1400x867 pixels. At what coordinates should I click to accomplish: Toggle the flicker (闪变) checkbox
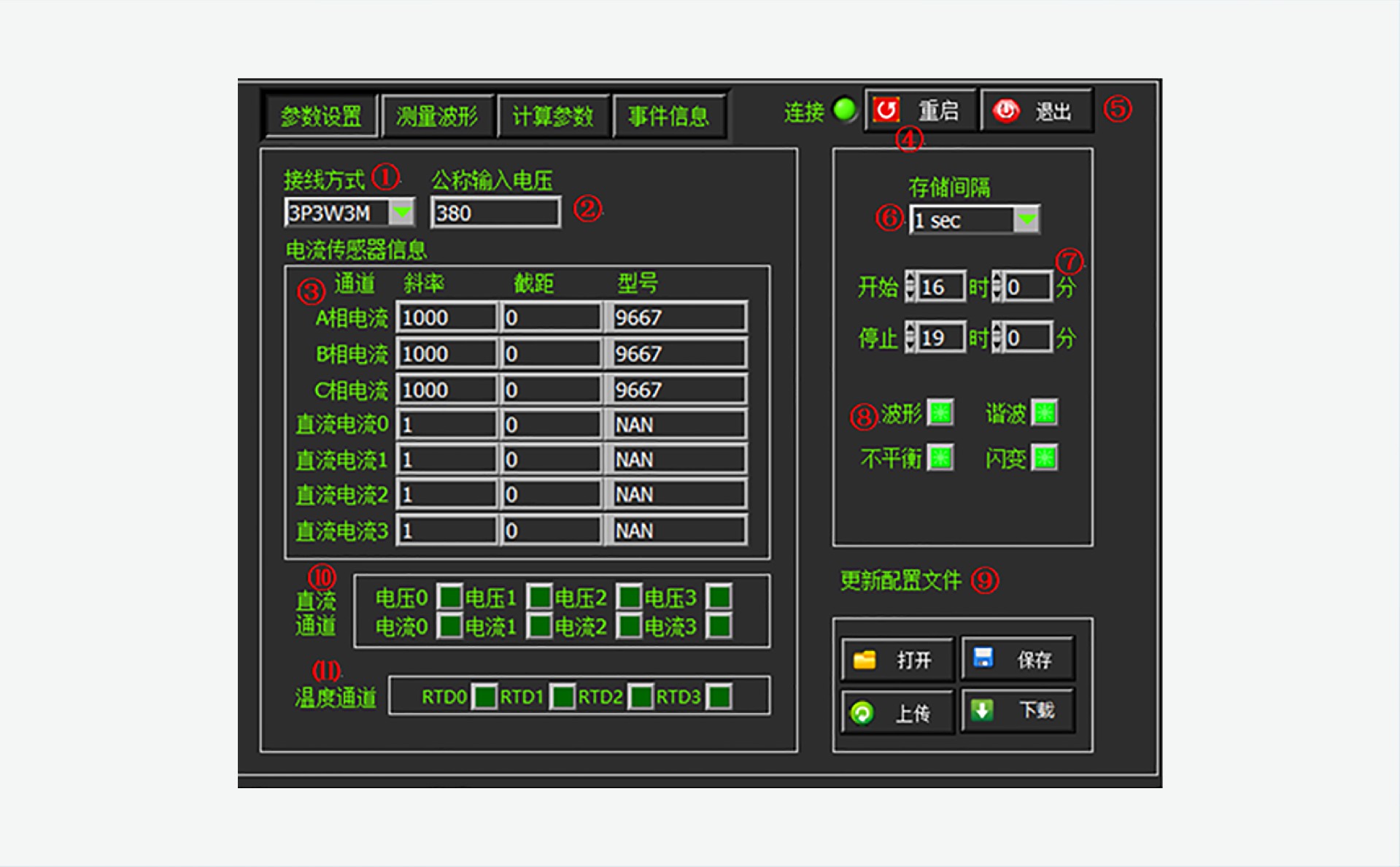1045,458
